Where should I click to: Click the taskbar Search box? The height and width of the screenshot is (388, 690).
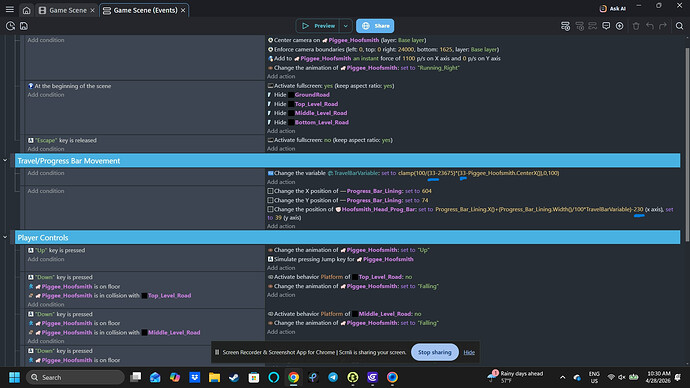[x=75, y=377]
